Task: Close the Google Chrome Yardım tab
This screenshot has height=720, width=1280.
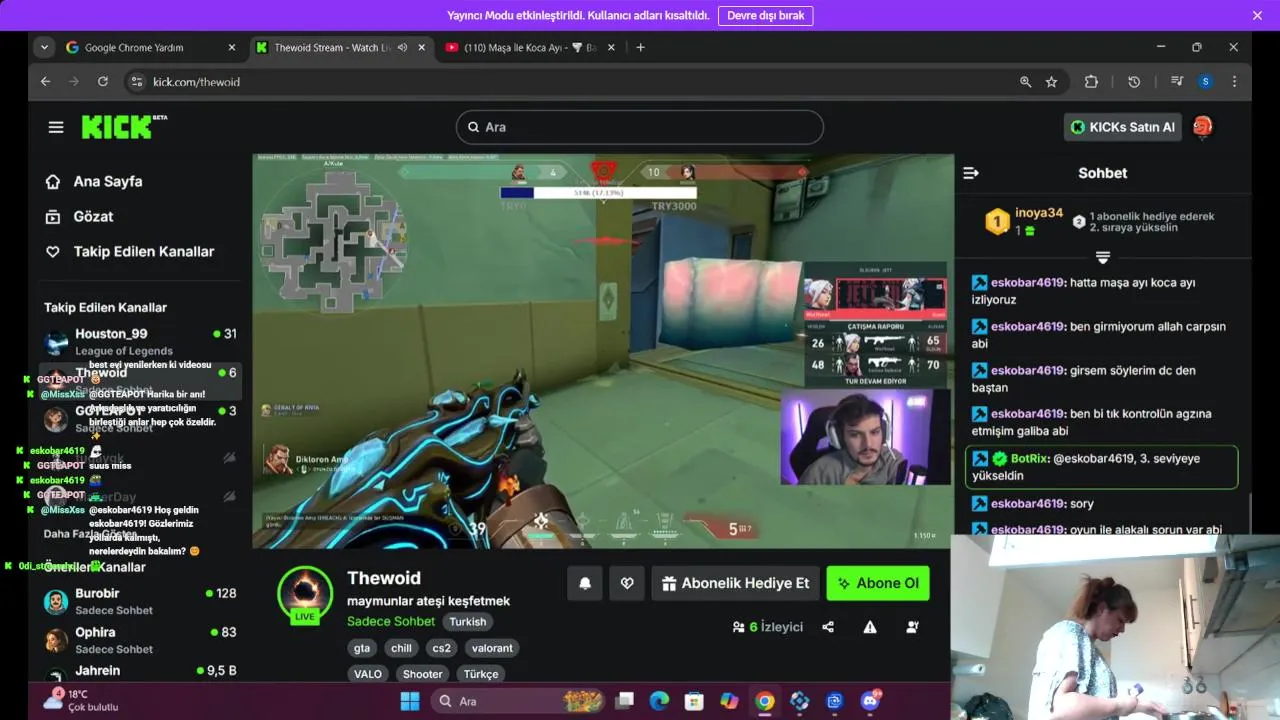Action: (x=232, y=47)
